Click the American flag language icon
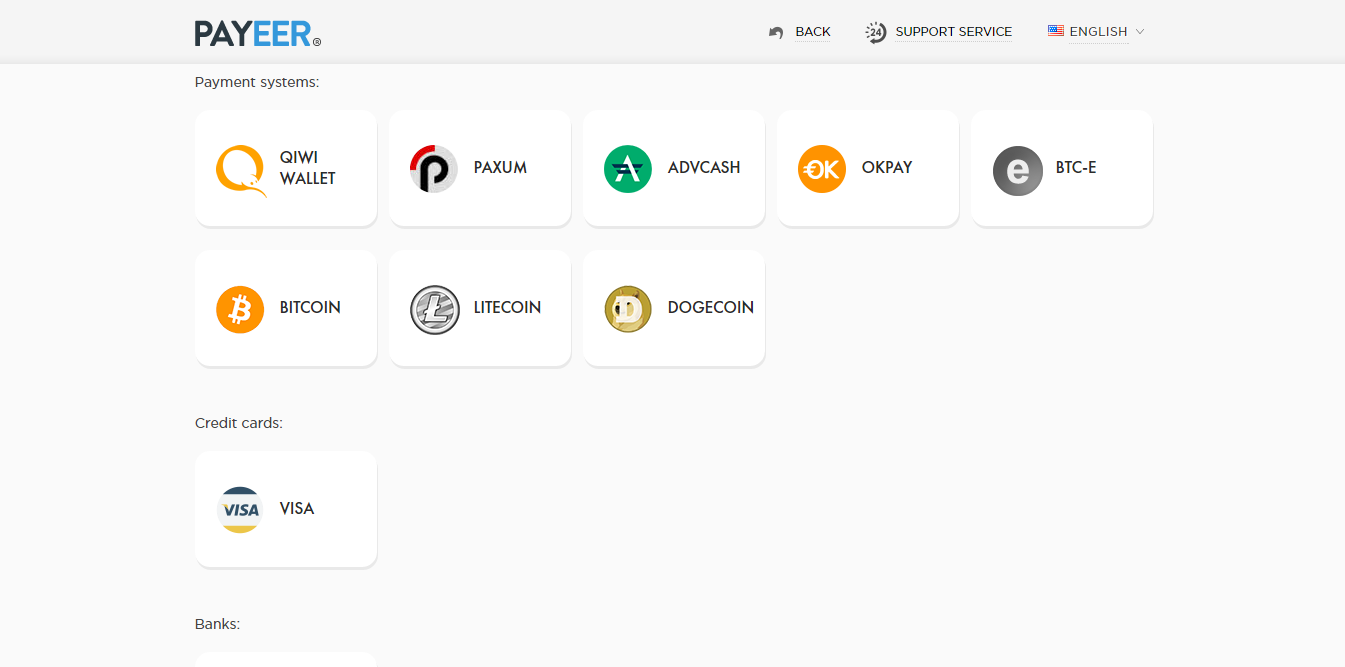1345x667 pixels. point(1055,30)
